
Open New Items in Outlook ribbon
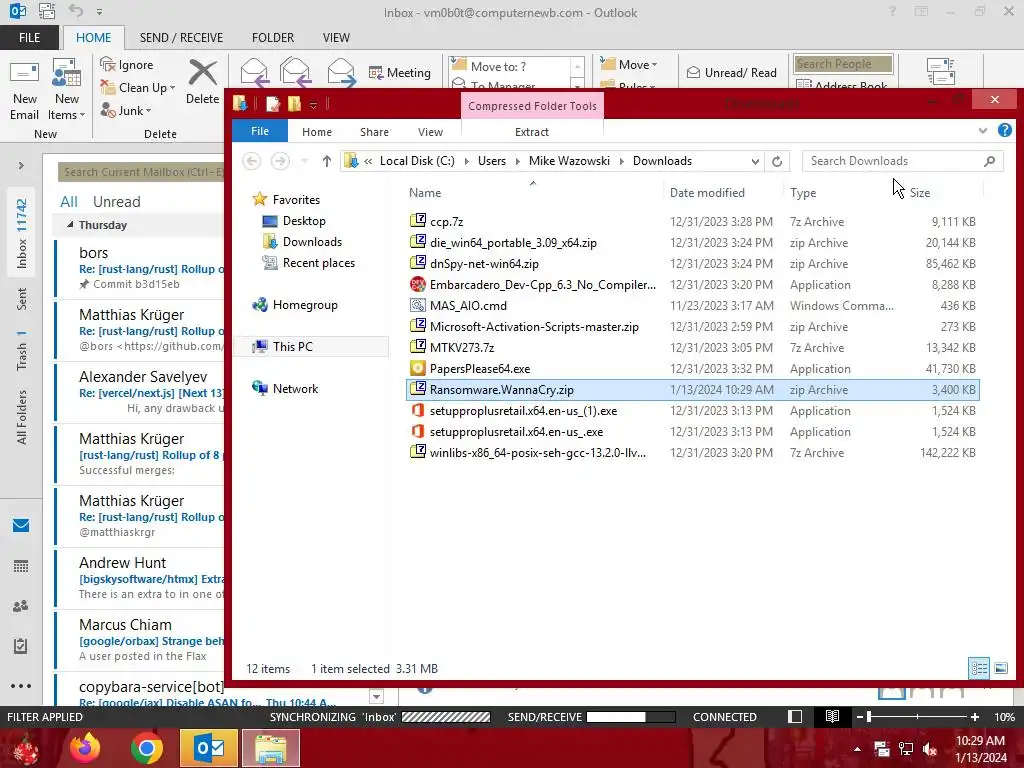67,89
